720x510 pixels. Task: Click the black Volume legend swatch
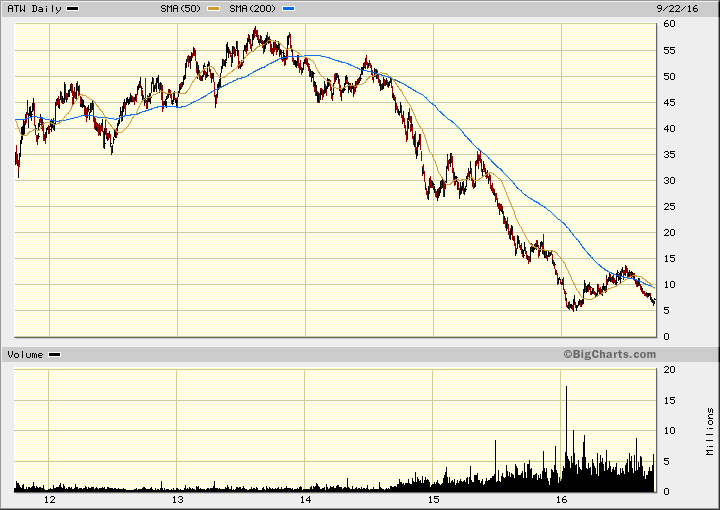[x=54, y=355]
